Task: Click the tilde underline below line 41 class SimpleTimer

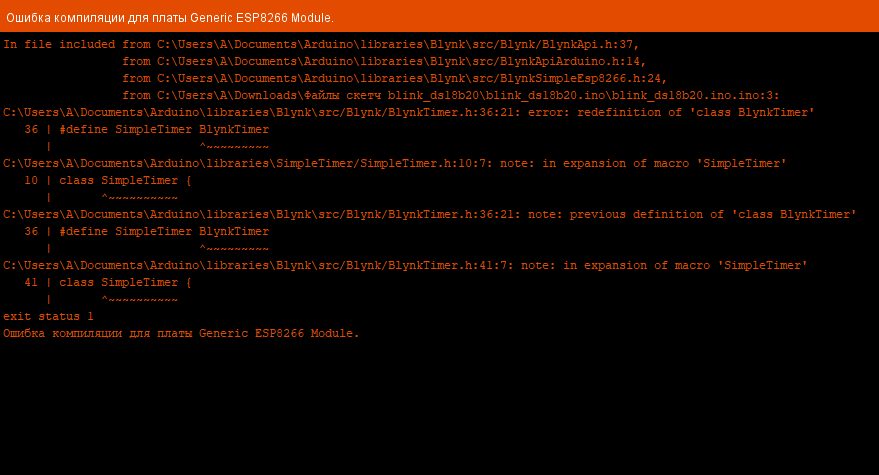Action: pos(140,300)
